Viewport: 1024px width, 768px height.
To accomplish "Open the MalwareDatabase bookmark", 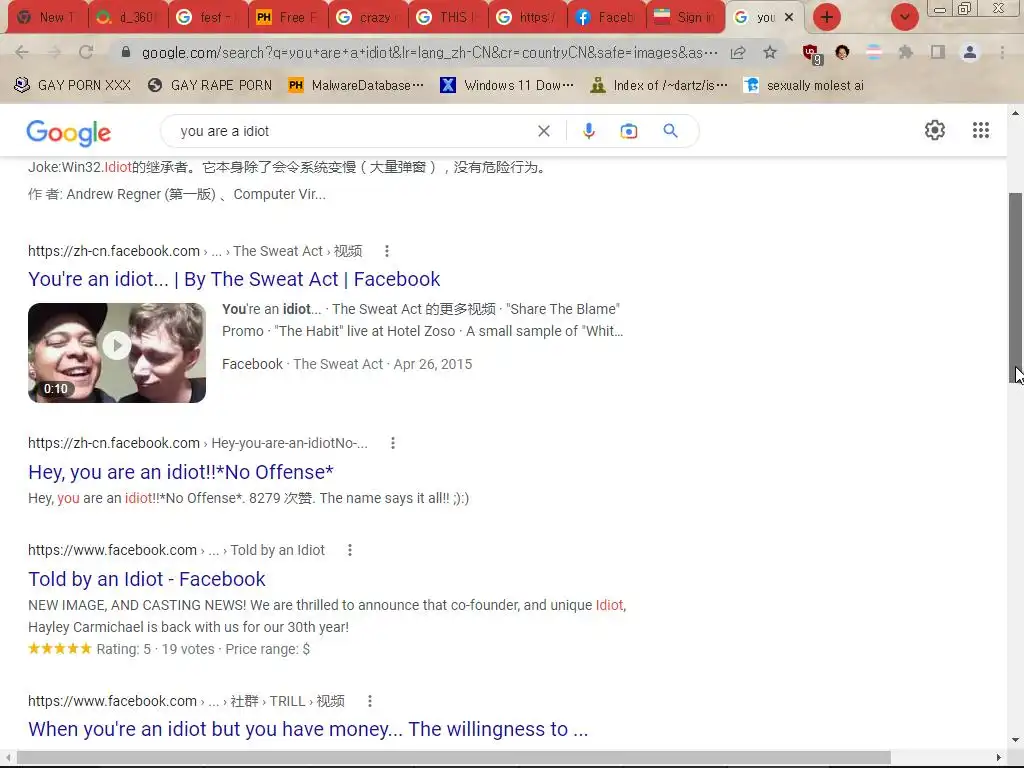I will coord(355,85).
